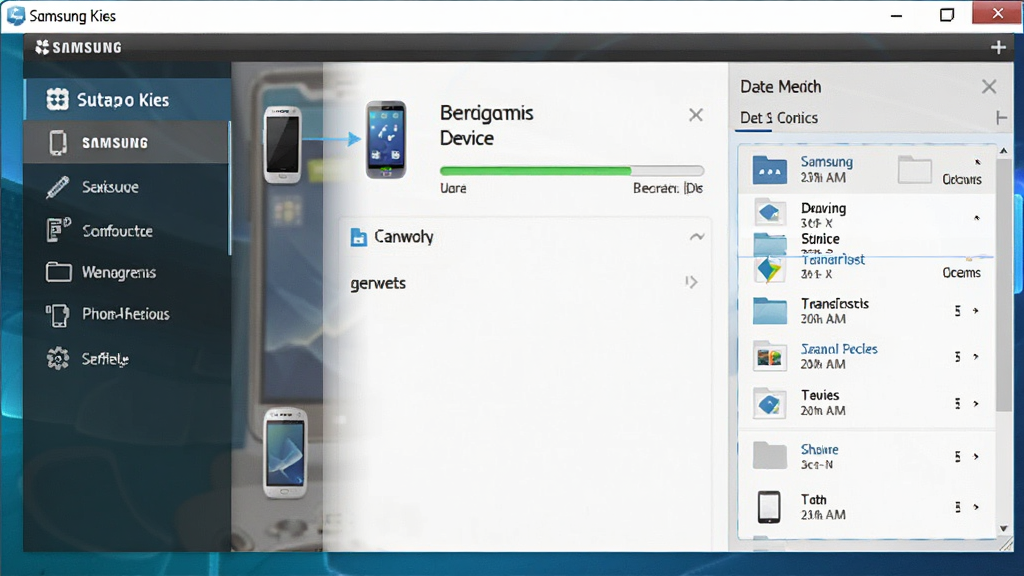Screen dimensions: 1024x576
Task: Collapse the Canwoly section chevron
Action: click(697, 236)
